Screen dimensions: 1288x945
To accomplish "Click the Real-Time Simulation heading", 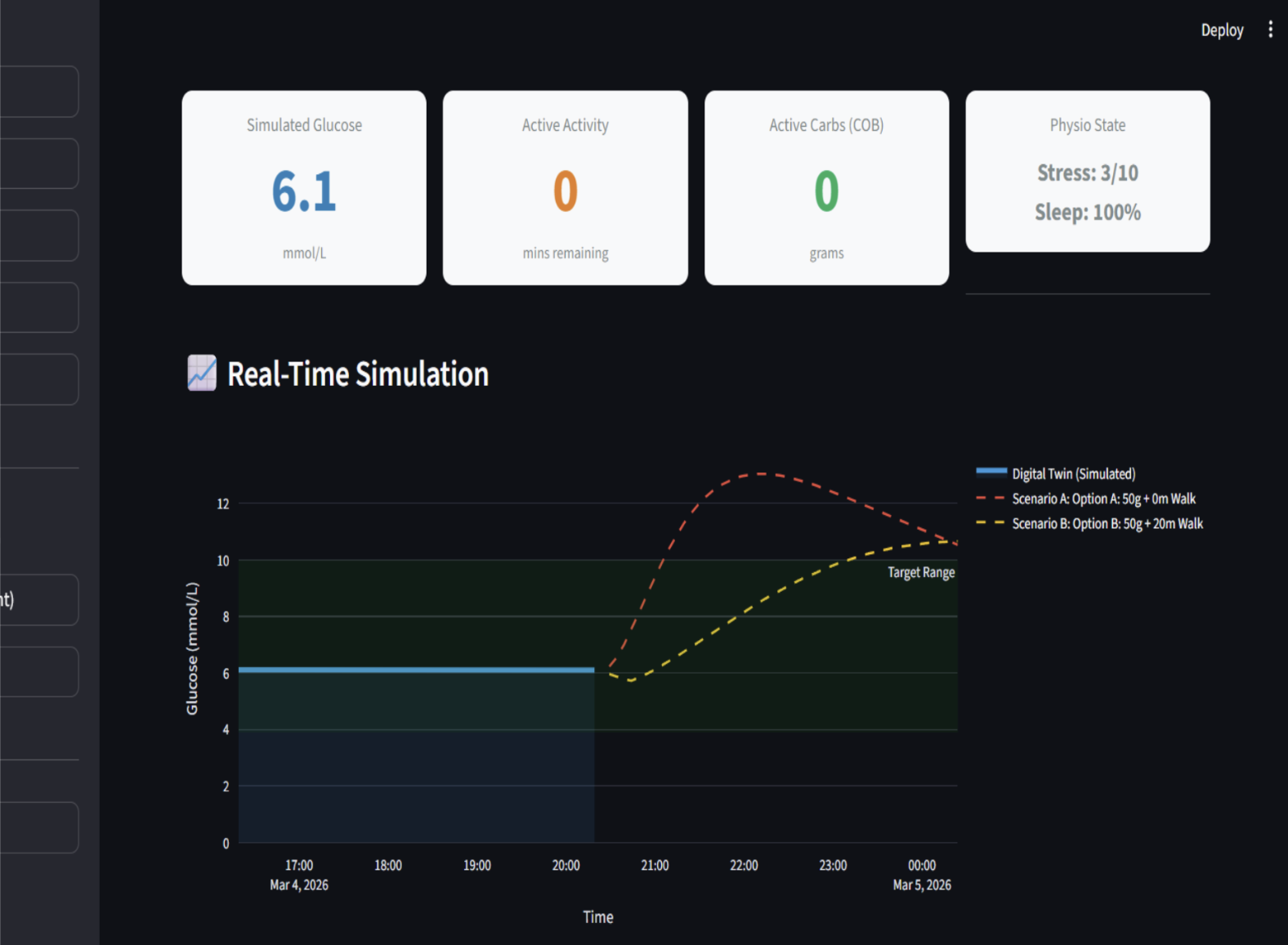I will [358, 374].
